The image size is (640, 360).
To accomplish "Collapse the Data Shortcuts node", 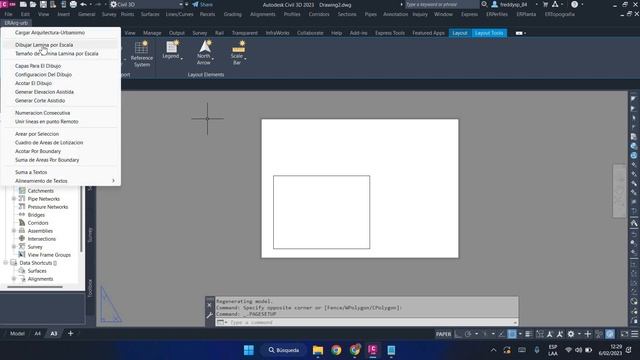I will click(x=6, y=262).
